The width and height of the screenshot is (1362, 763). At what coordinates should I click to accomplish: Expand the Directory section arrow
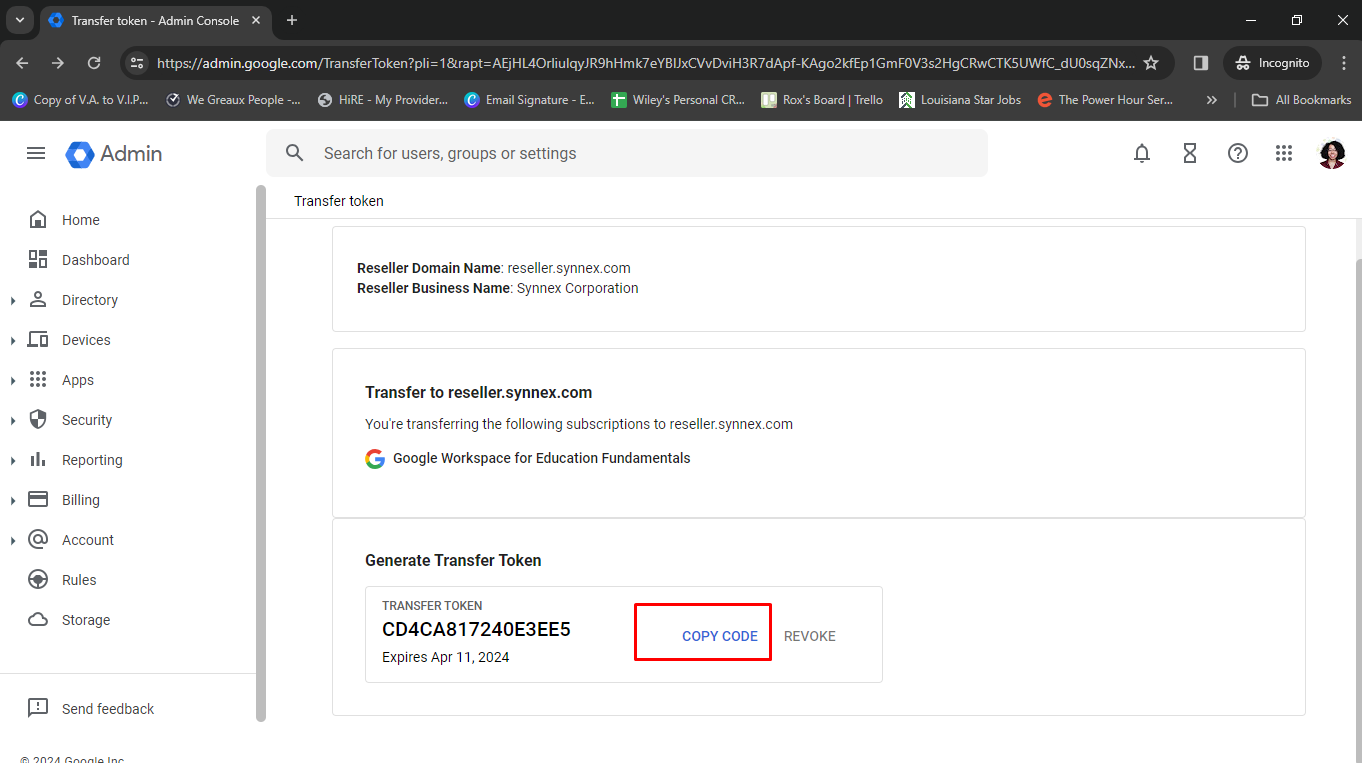13,301
